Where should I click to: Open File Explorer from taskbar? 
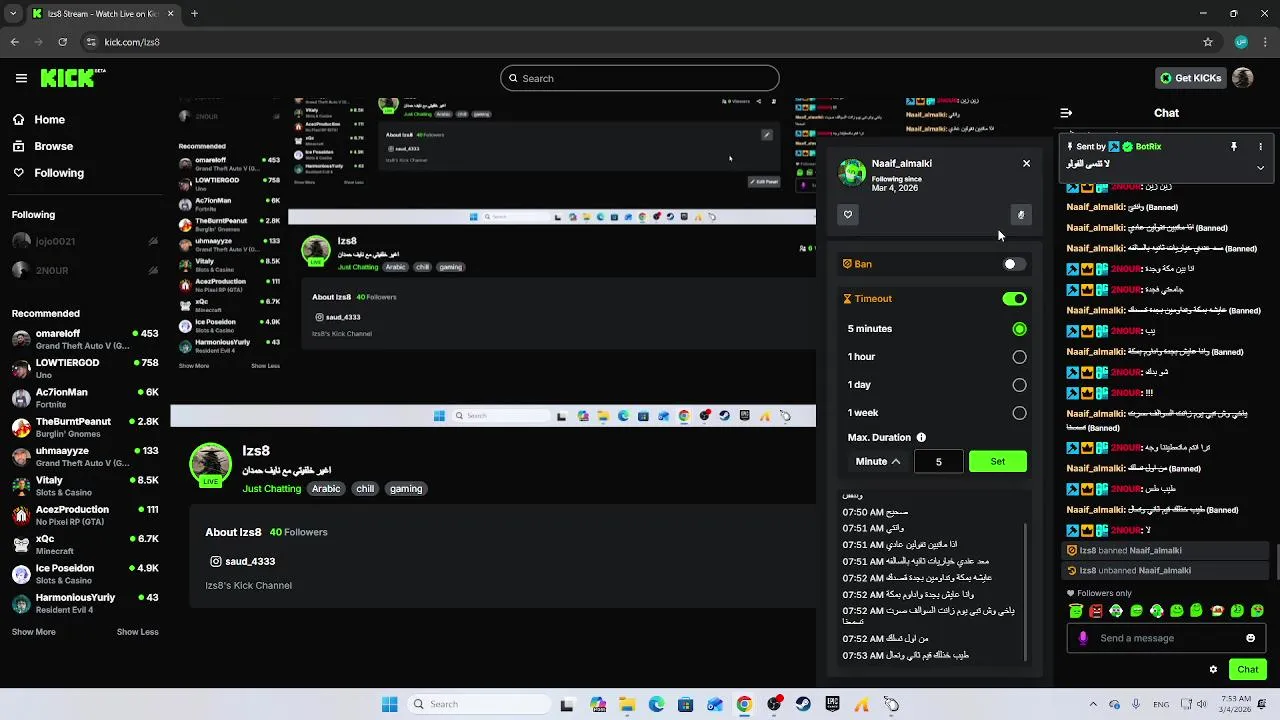627,704
